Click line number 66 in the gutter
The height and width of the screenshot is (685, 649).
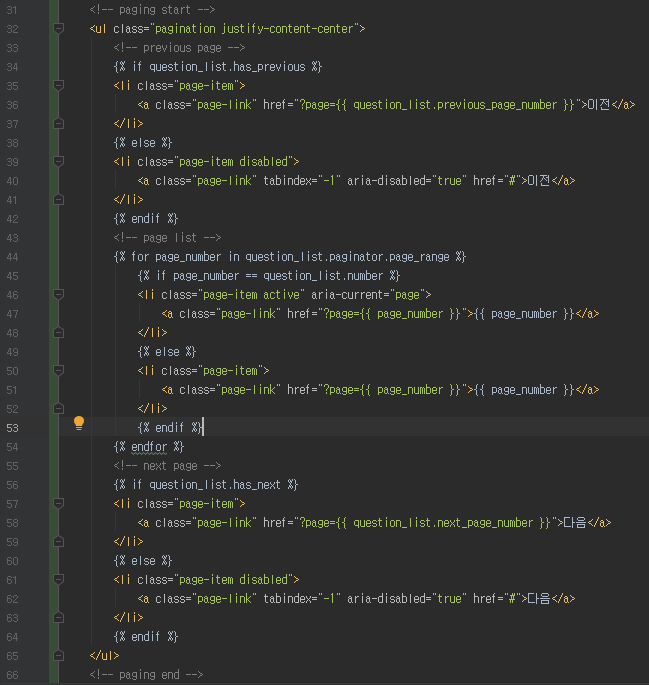[x=12, y=675]
